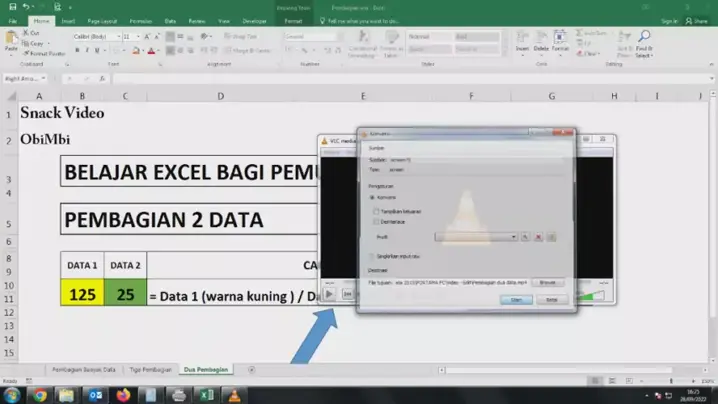Screen dimensions: 718x404
Task: Select the Konversi radio button
Action: click(372, 198)
